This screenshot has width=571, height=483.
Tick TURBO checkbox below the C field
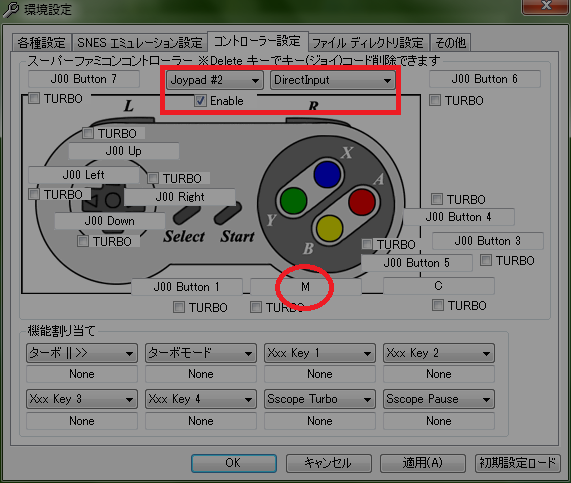tap(438, 305)
